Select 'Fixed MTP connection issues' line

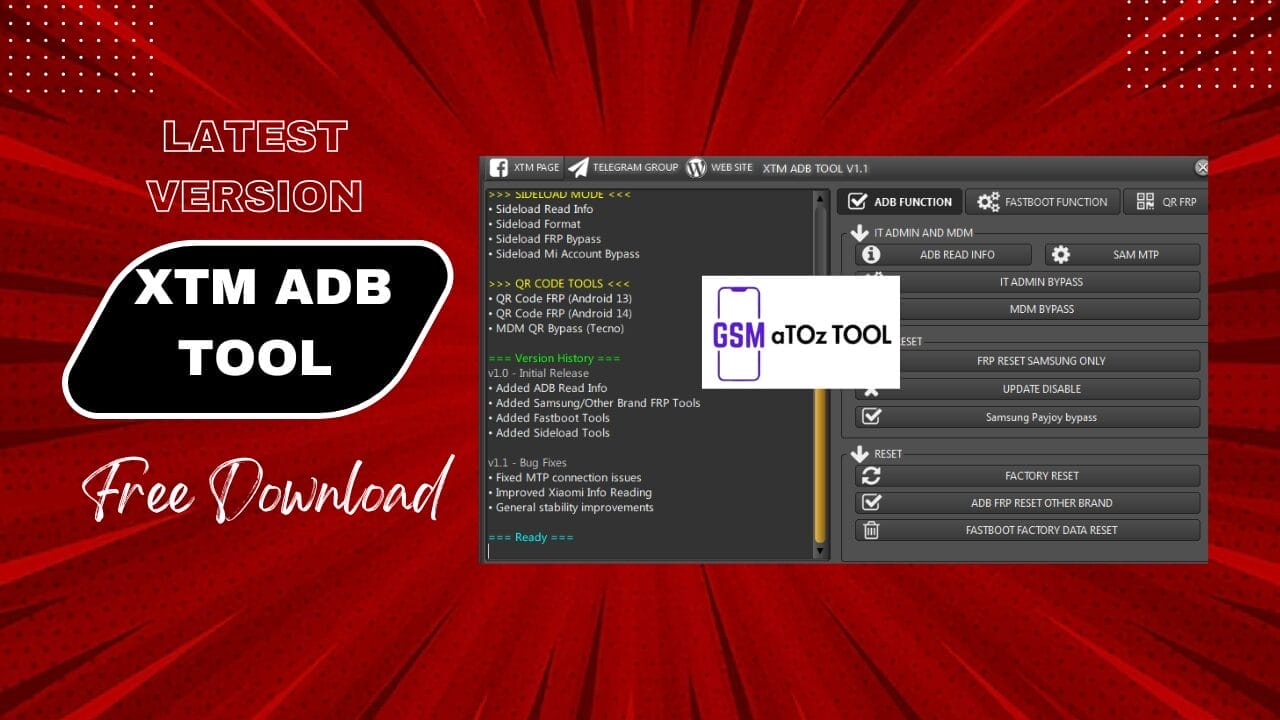point(565,478)
